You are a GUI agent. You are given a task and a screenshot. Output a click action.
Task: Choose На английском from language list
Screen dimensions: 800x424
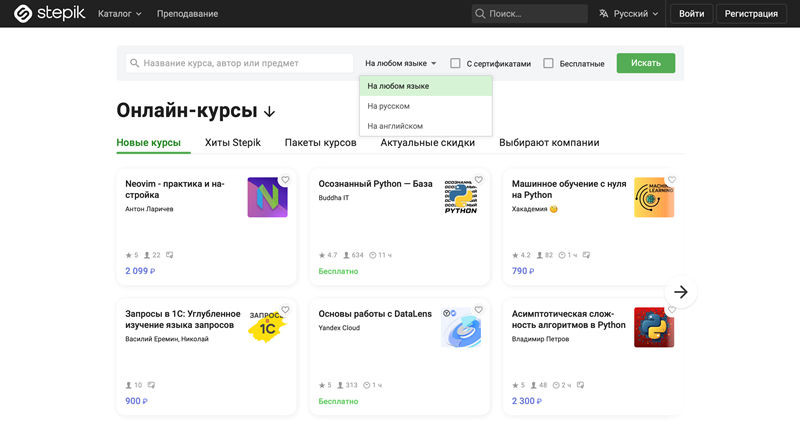pyautogui.click(x=395, y=126)
